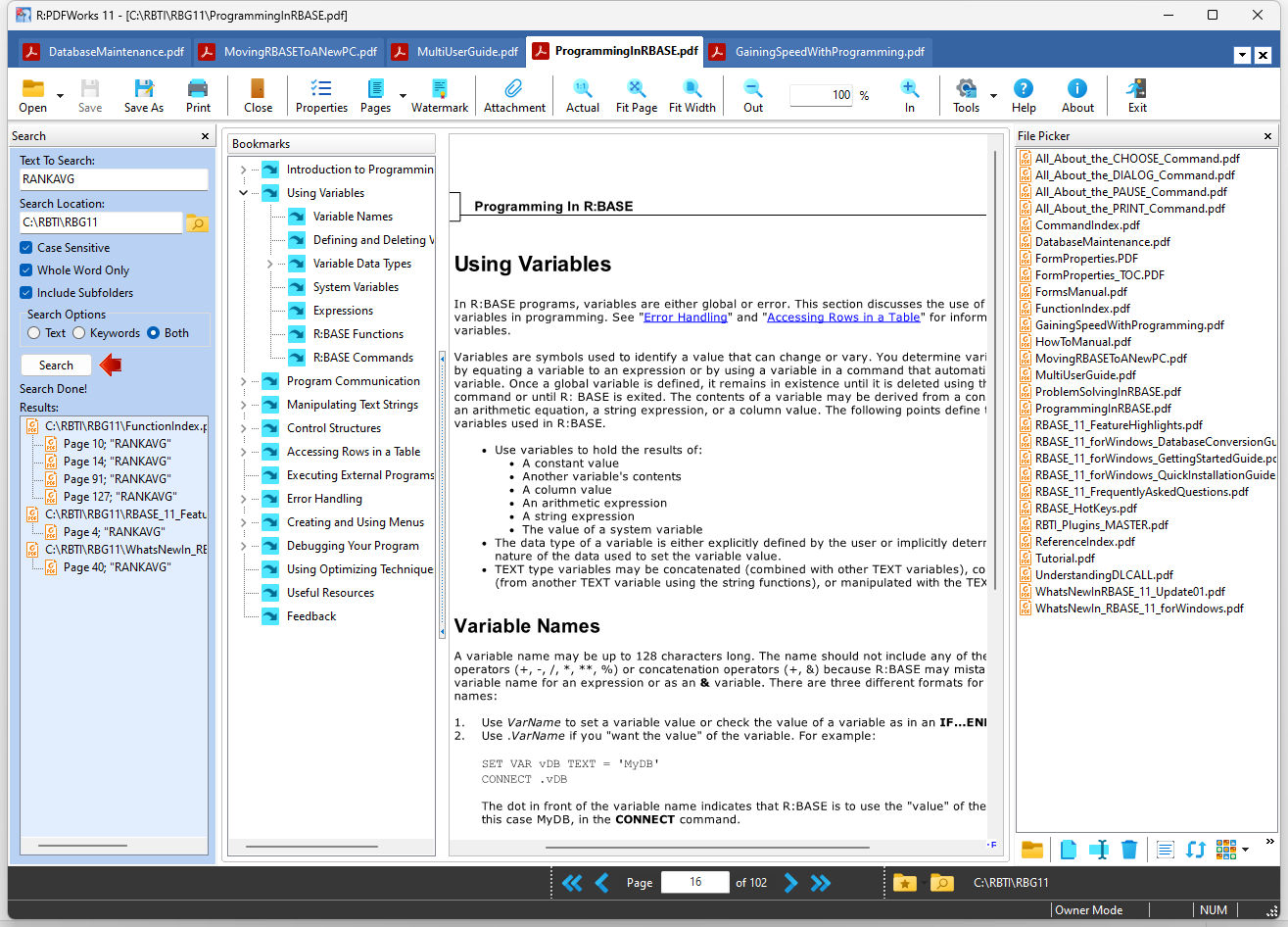Uncheck the Case Sensitive checkbox

pos(26,248)
